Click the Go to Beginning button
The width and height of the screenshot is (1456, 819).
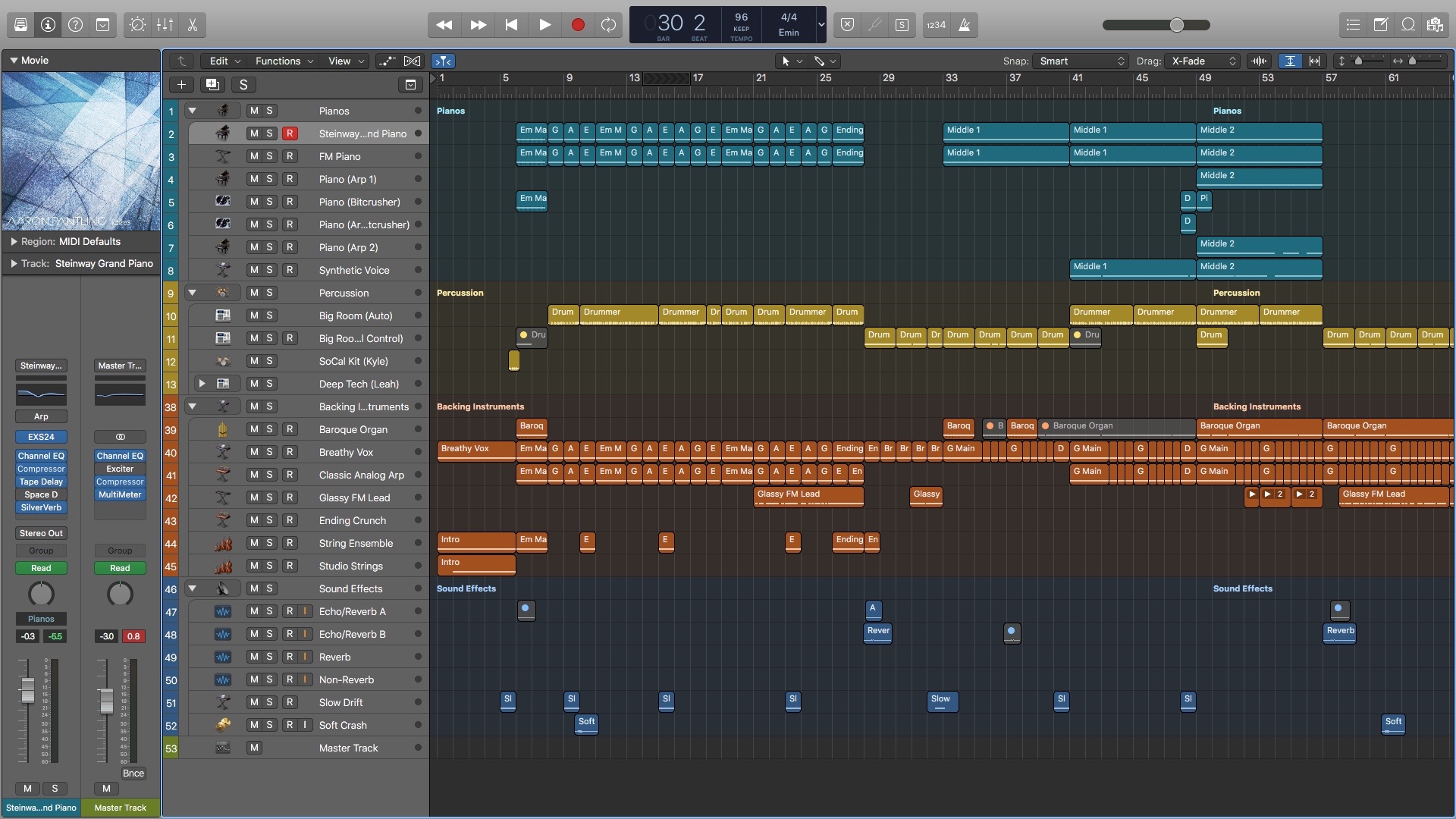click(x=511, y=25)
